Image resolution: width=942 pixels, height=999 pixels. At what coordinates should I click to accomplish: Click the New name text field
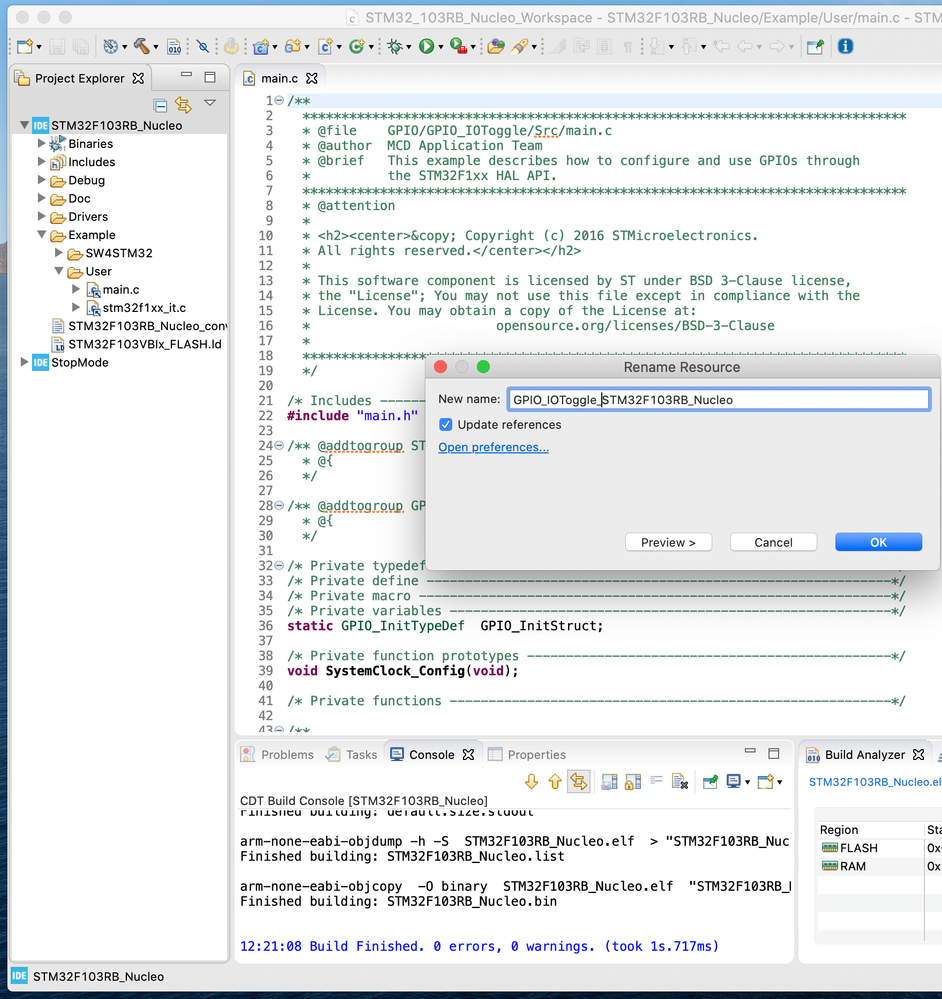(718, 399)
